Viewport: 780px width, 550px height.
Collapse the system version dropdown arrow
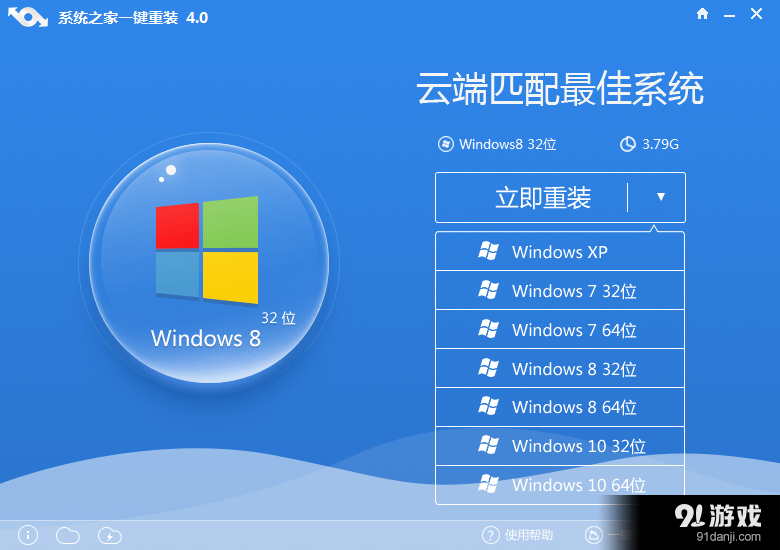[x=660, y=197]
